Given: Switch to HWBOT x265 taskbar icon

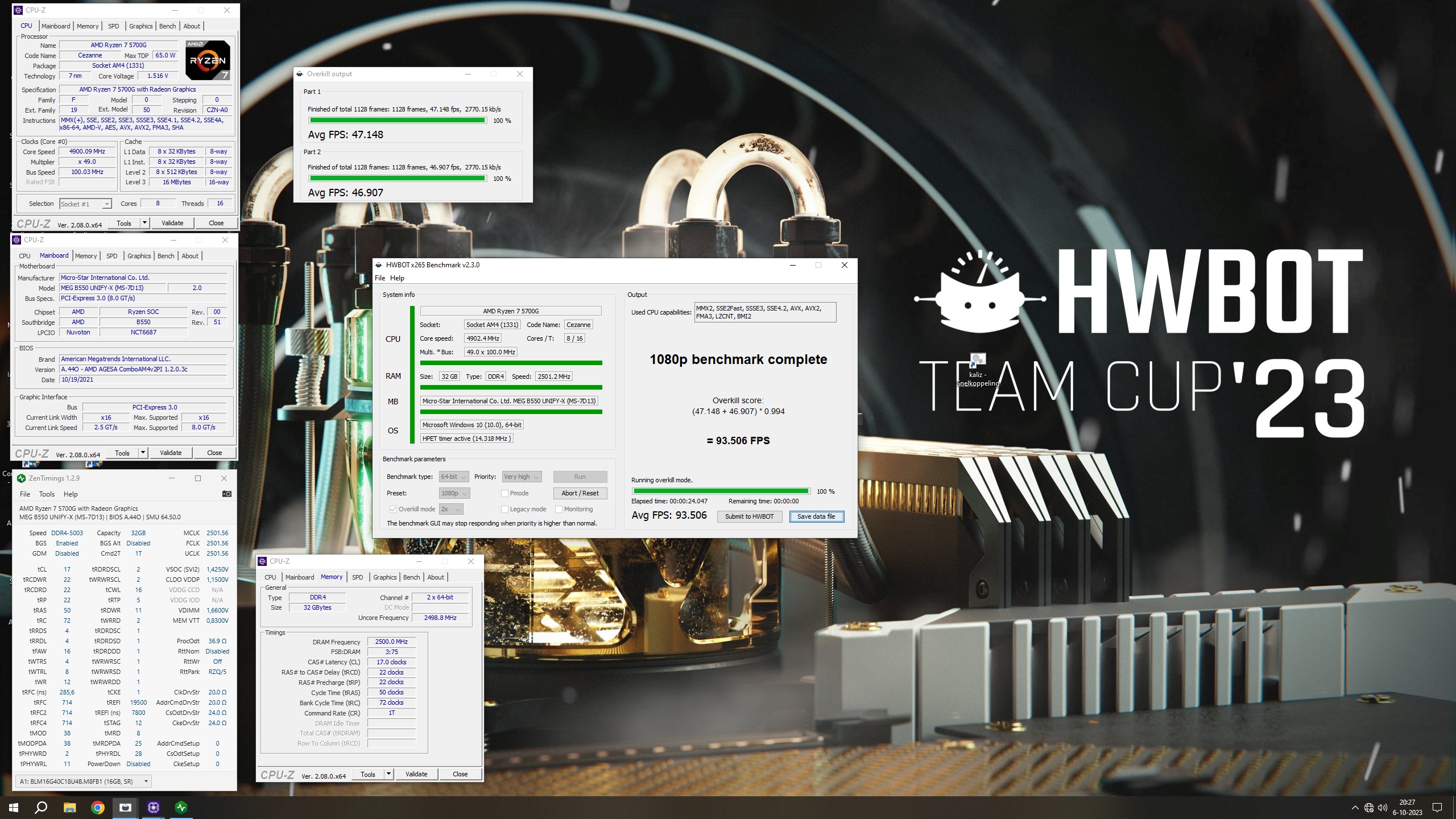Looking at the screenshot, I should click(126, 807).
